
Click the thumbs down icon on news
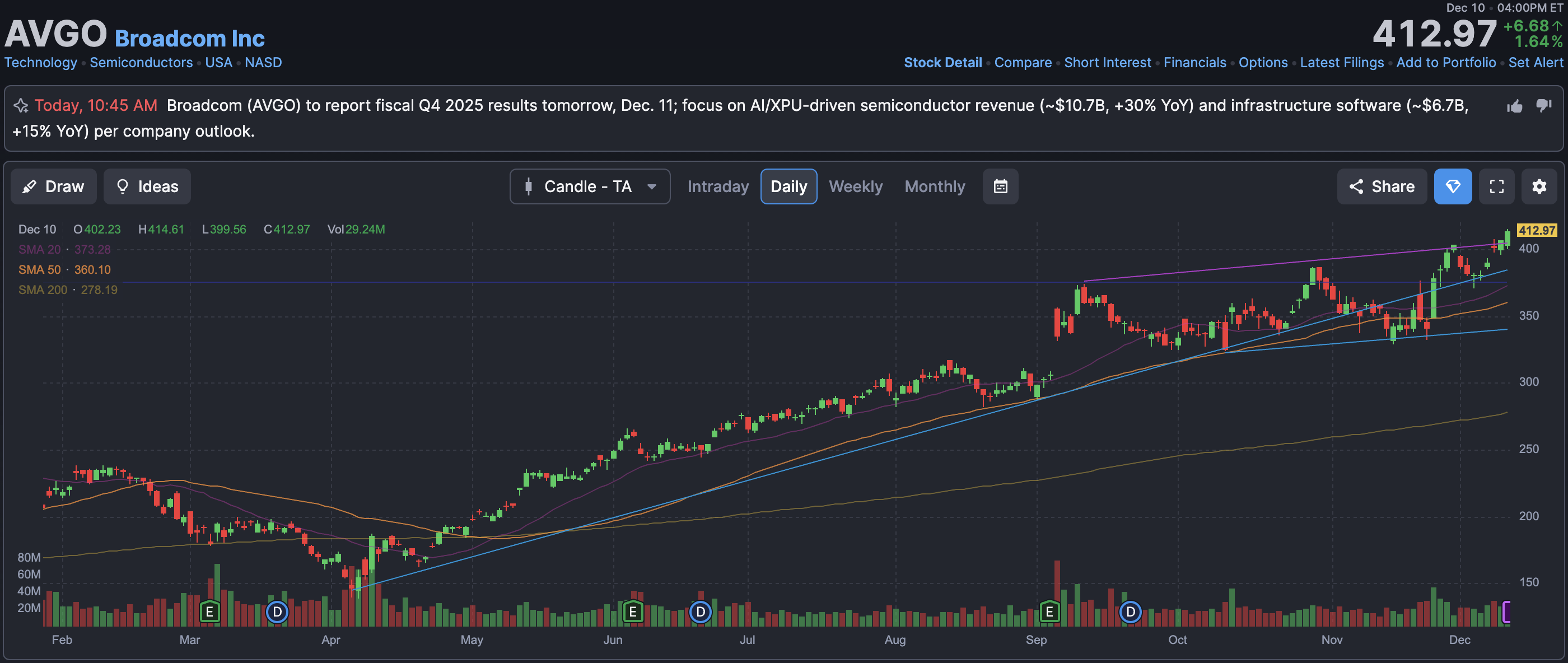(1543, 106)
